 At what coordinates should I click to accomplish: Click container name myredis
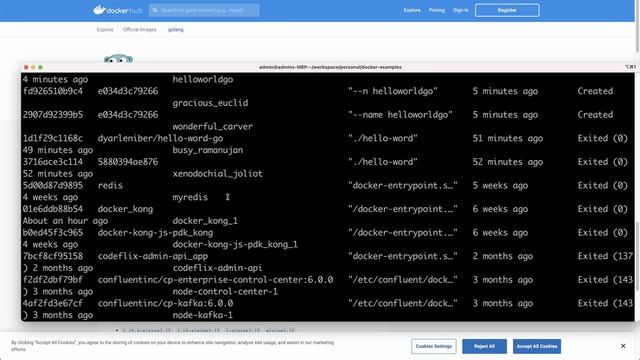click(190, 198)
